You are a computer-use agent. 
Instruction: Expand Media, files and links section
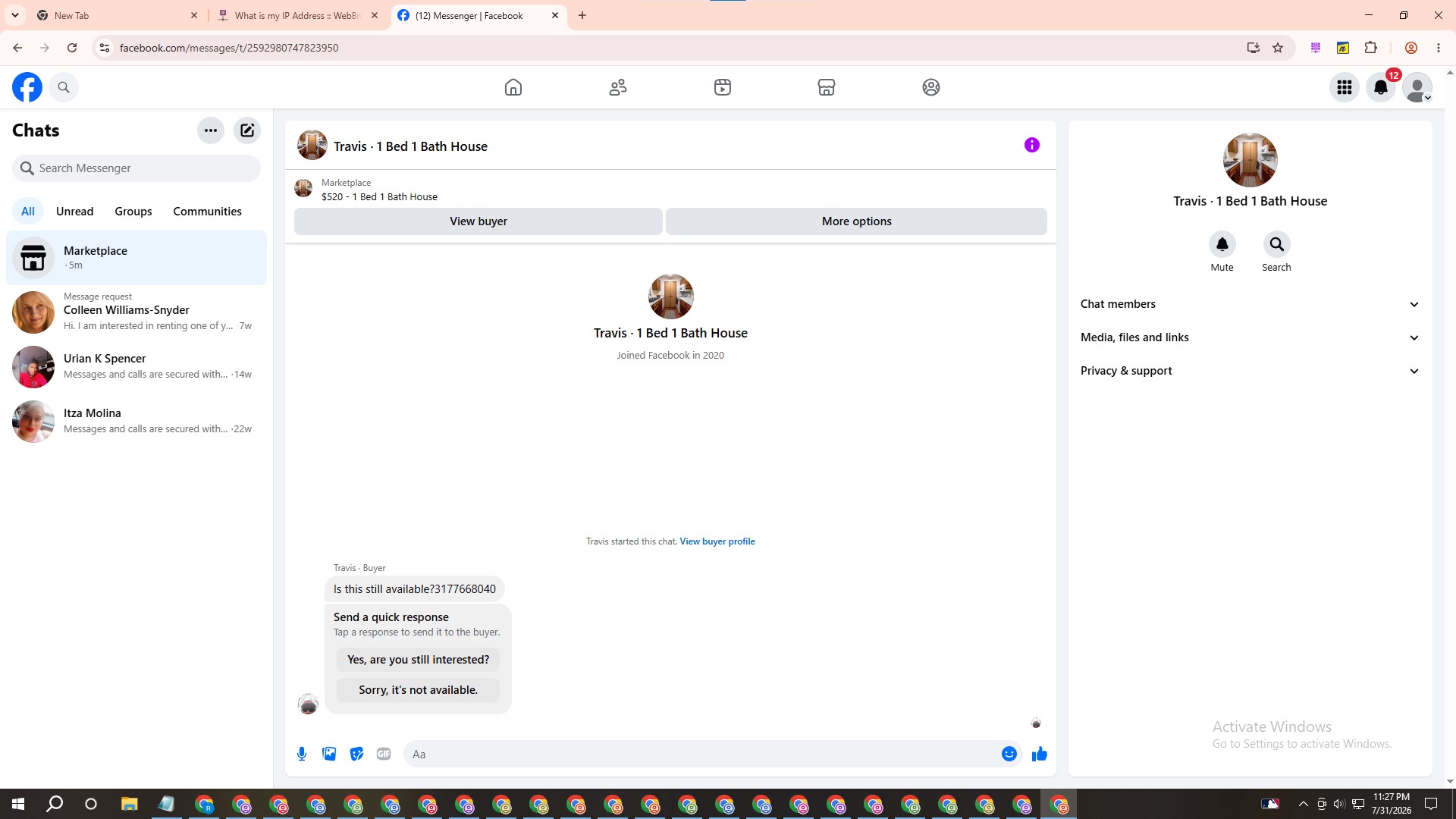1250,337
